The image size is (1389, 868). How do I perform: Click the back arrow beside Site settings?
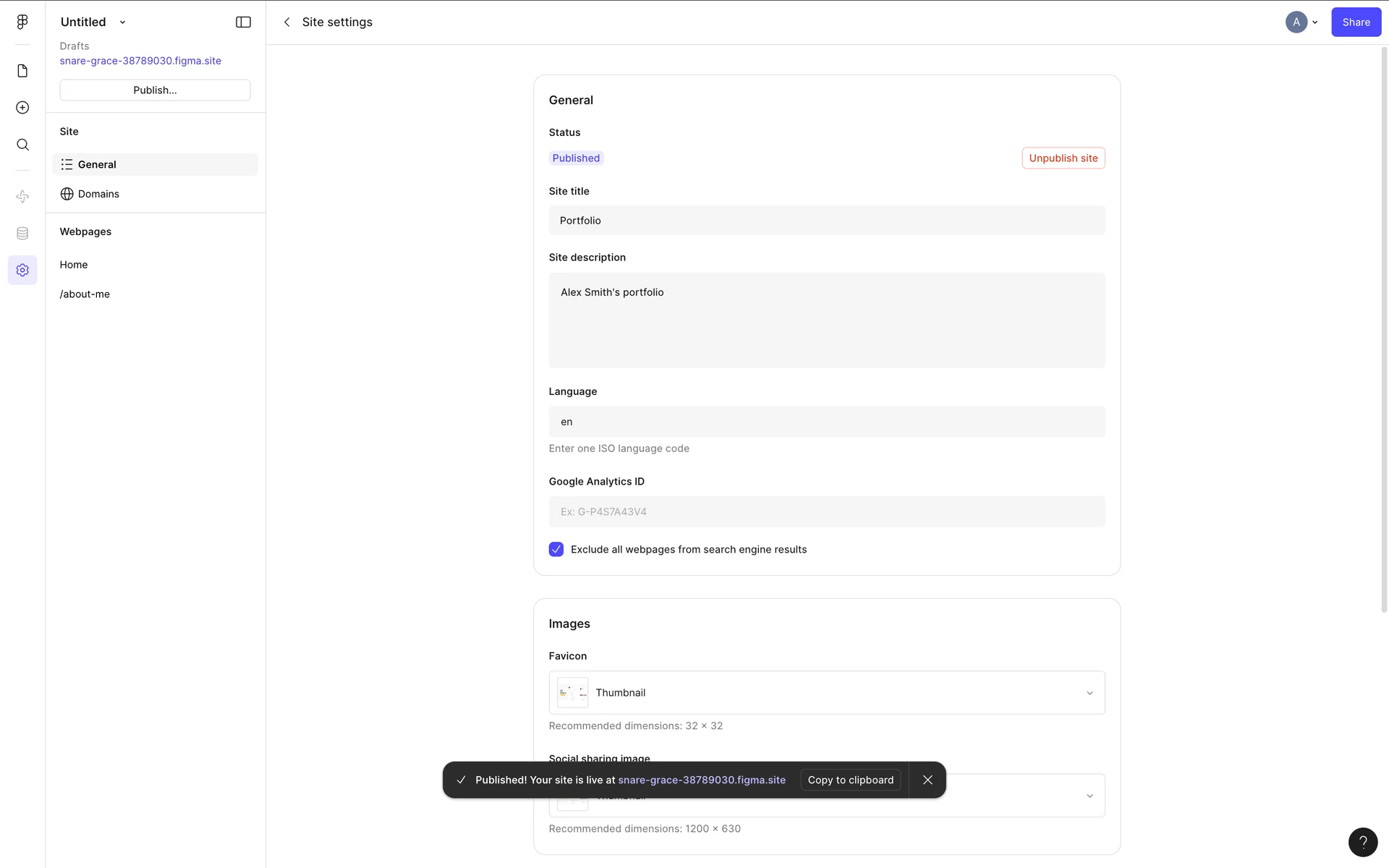(287, 22)
